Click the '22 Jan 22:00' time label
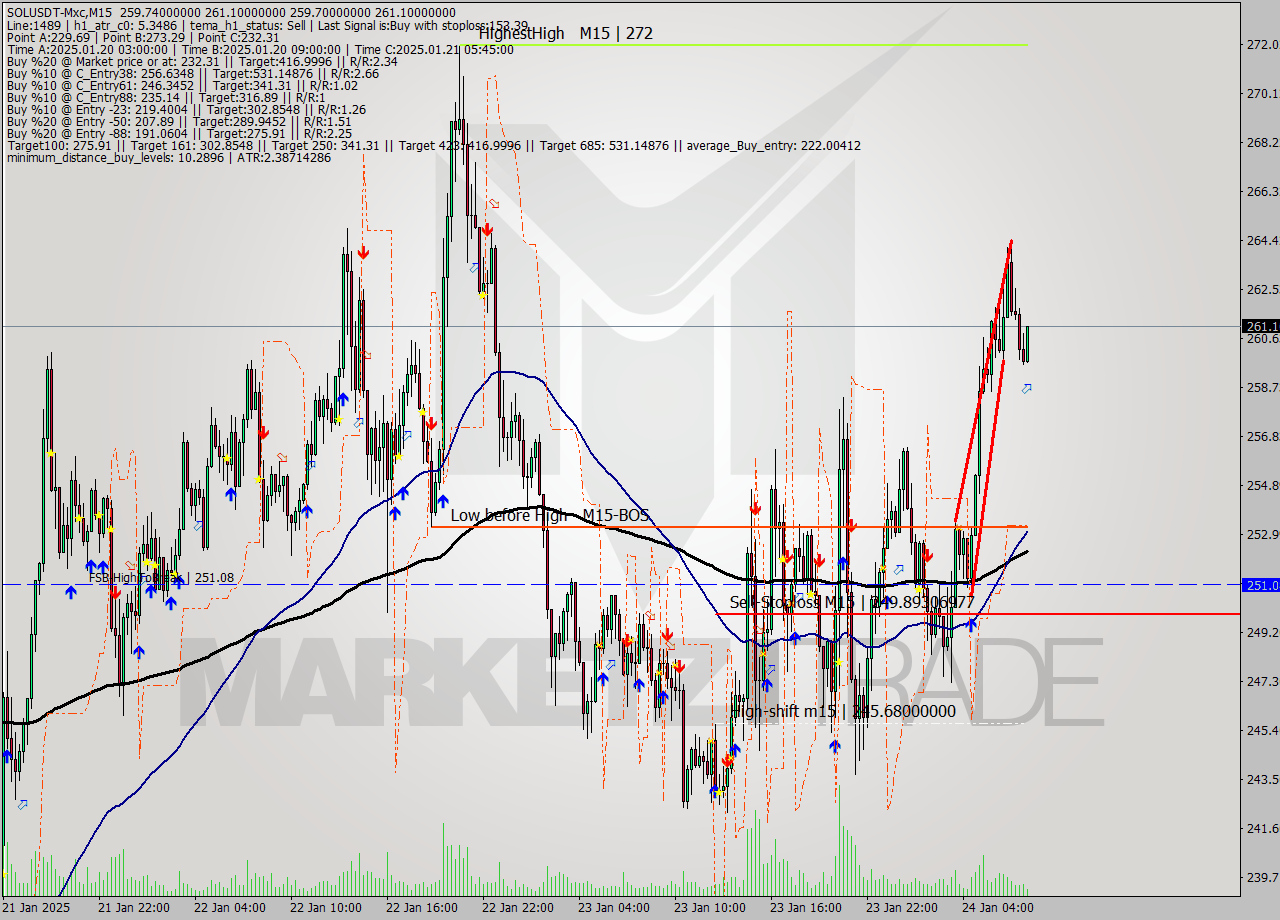Image resolution: width=1280 pixels, height=920 pixels. [x=517, y=908]
